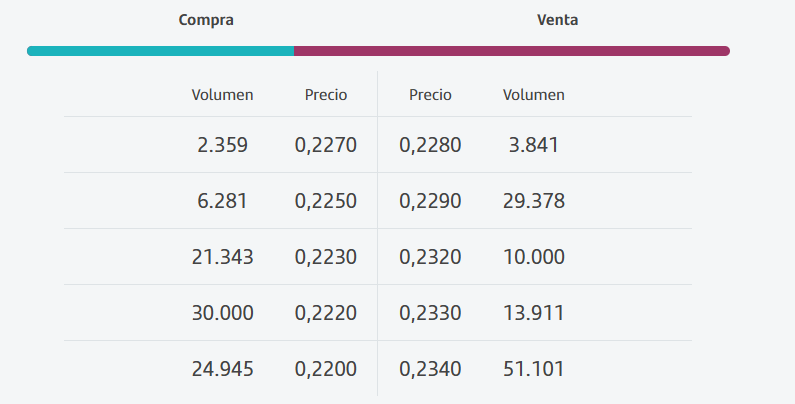Viewport: 795px width, 404px height.
Task: Click the sell-side Volumen column header
Action: [534, 95]
